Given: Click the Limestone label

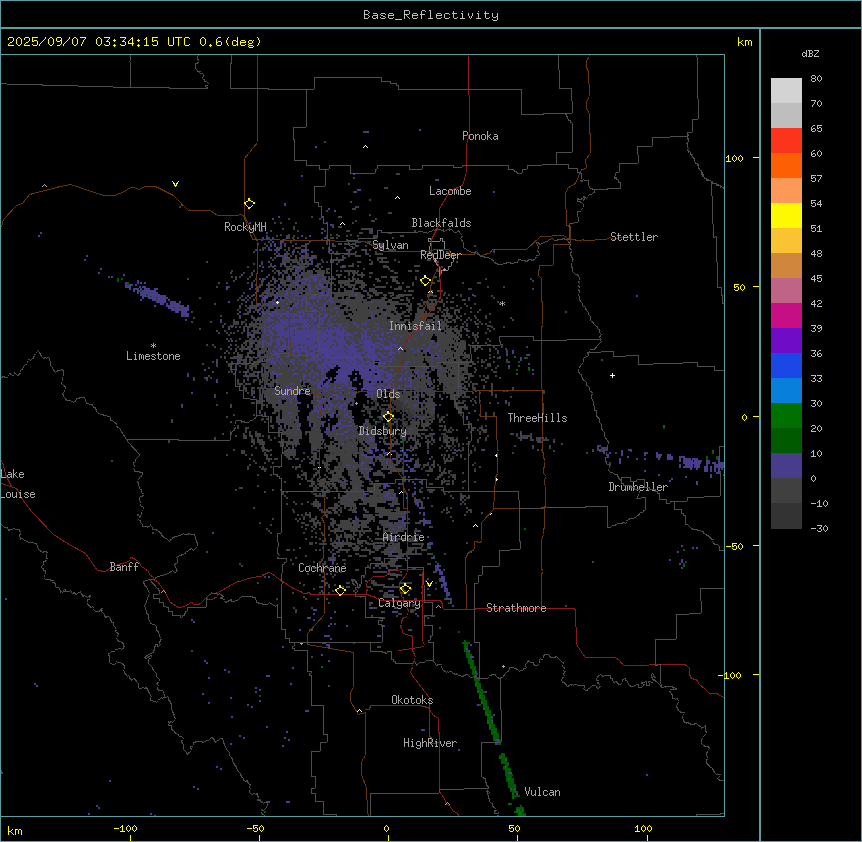Looking at the screenshot, I should click(153, 356).
